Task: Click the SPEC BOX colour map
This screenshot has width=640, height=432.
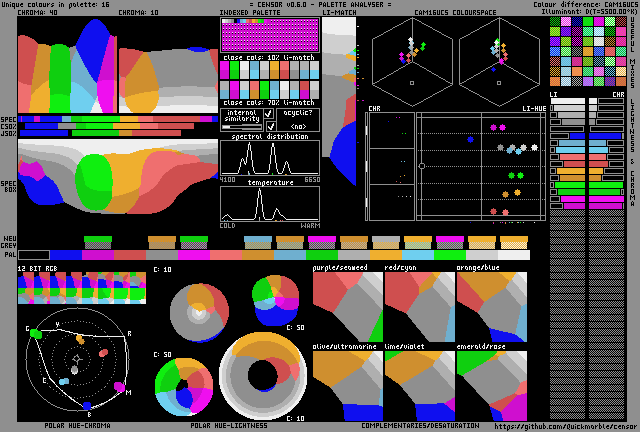Action: point(118,176)
